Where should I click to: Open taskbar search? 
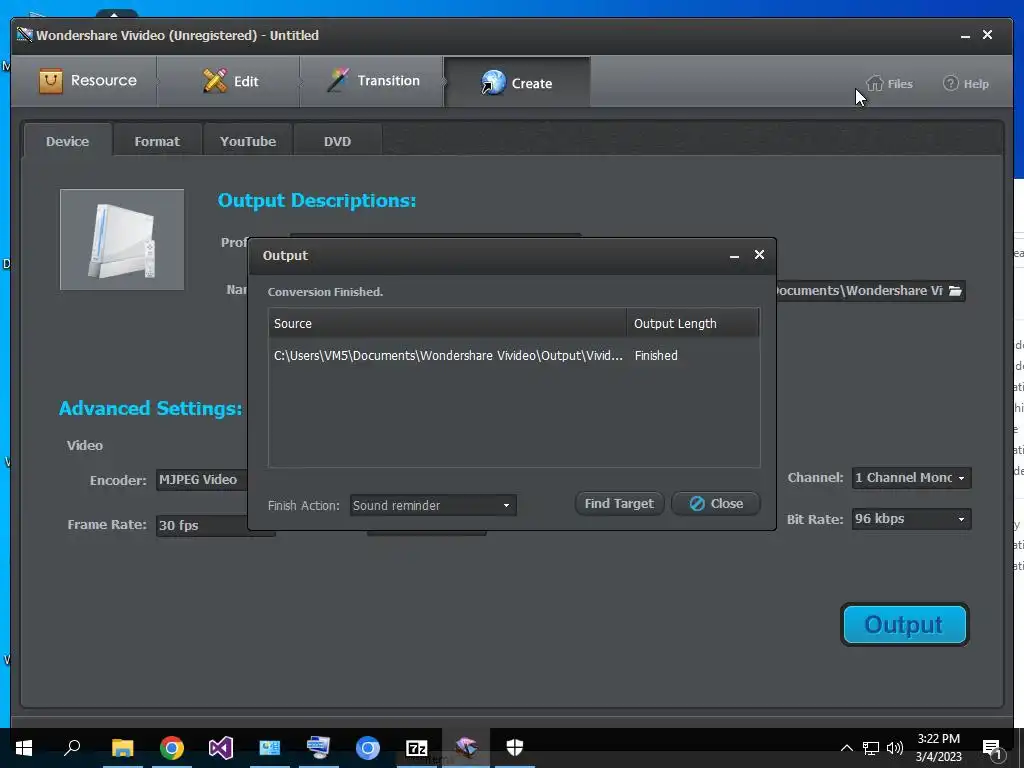(x=72, y=748)
